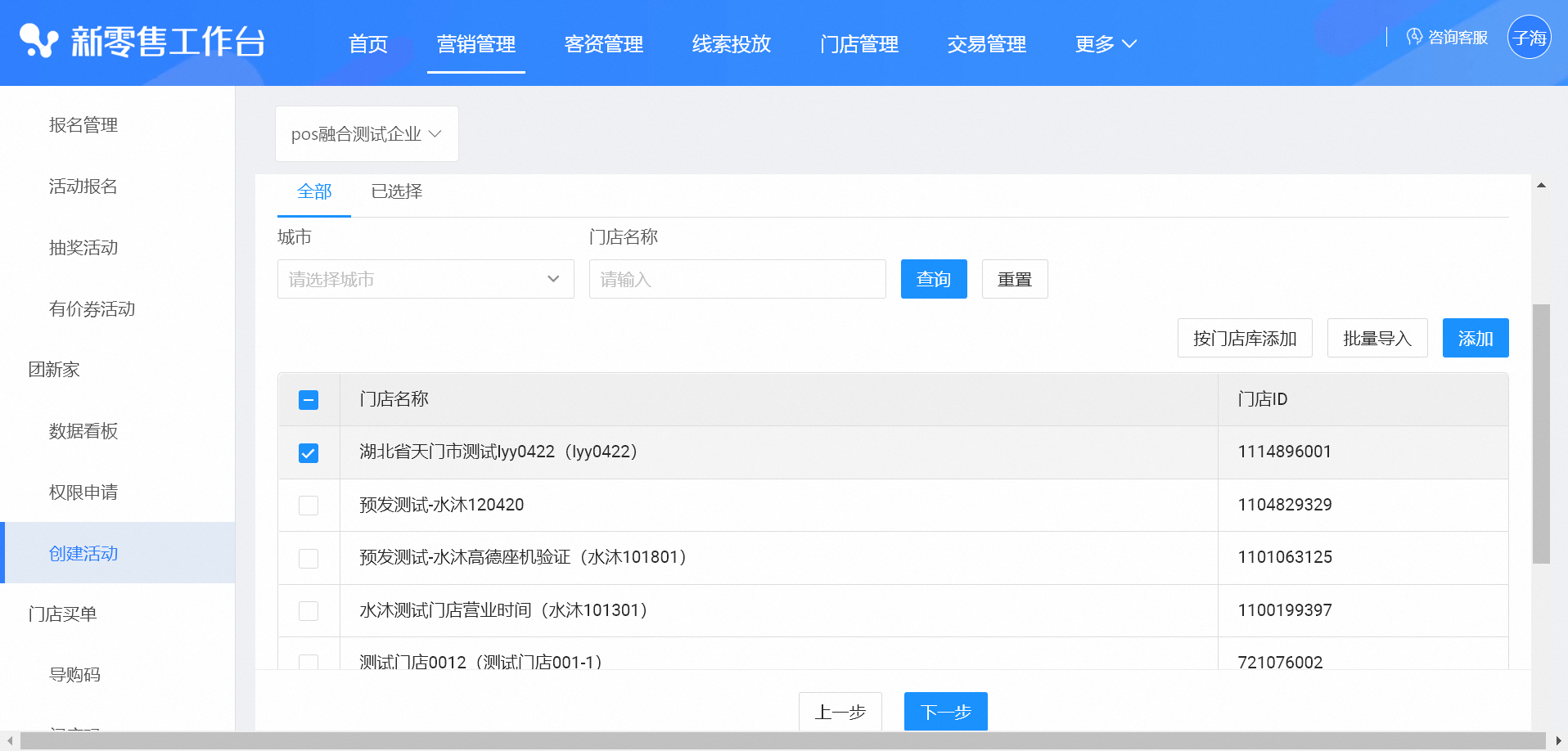Image resolution: width=1568 pixels, height=751 pixels.
Task: Click the 新零售工作台 logo icon
Action: 38,41
